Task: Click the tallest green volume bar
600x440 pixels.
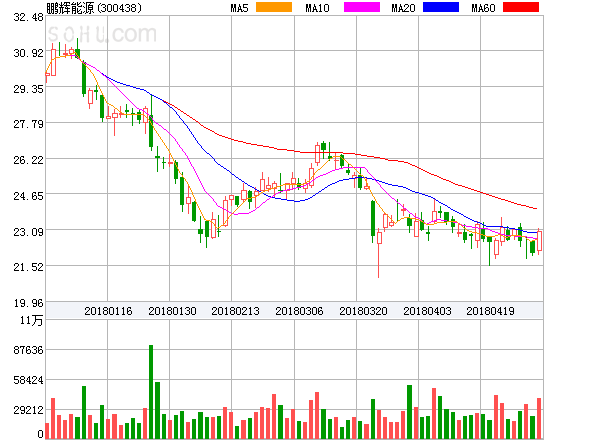Action: tap(151, 392)
